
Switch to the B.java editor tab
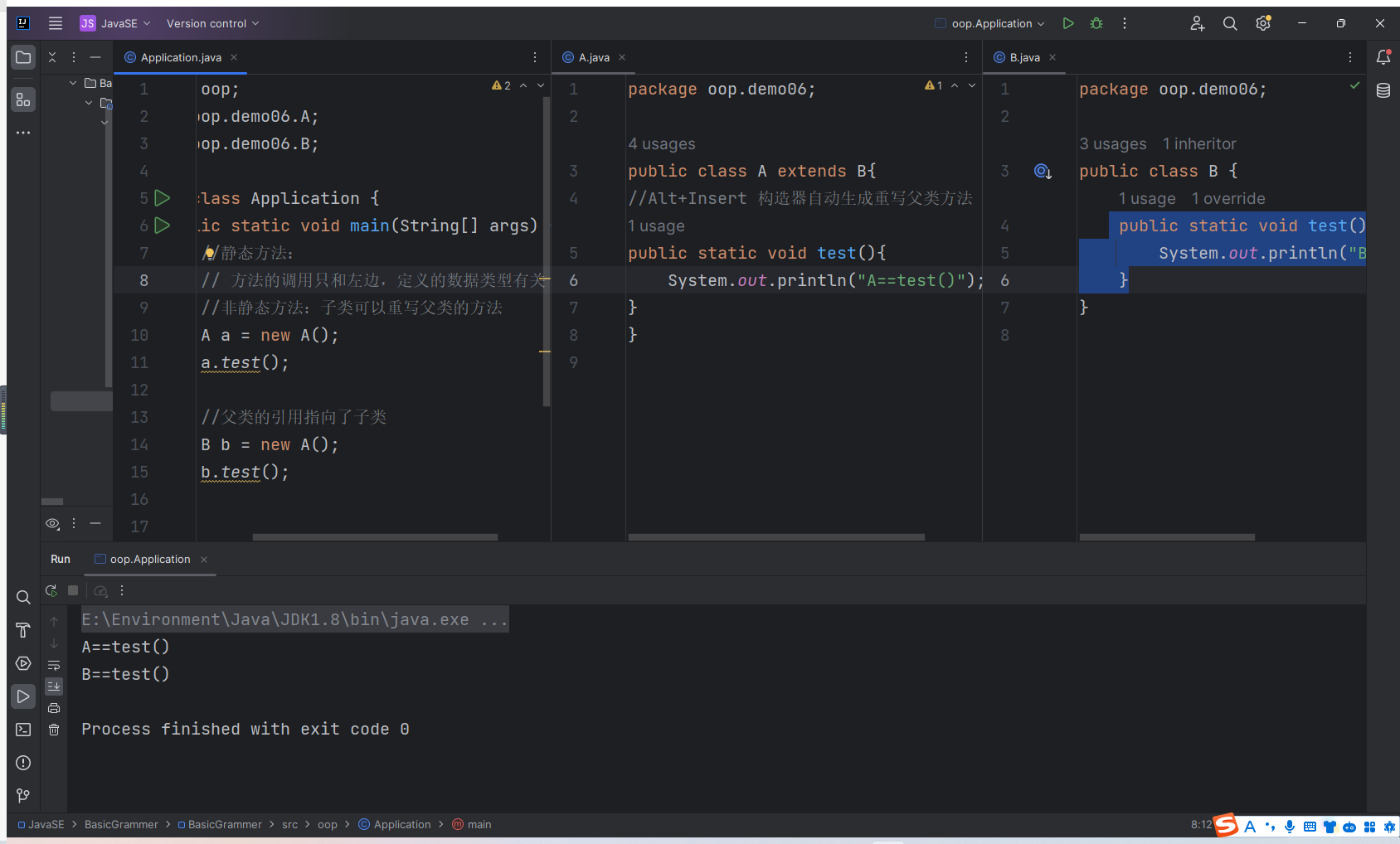point(1024,57)
